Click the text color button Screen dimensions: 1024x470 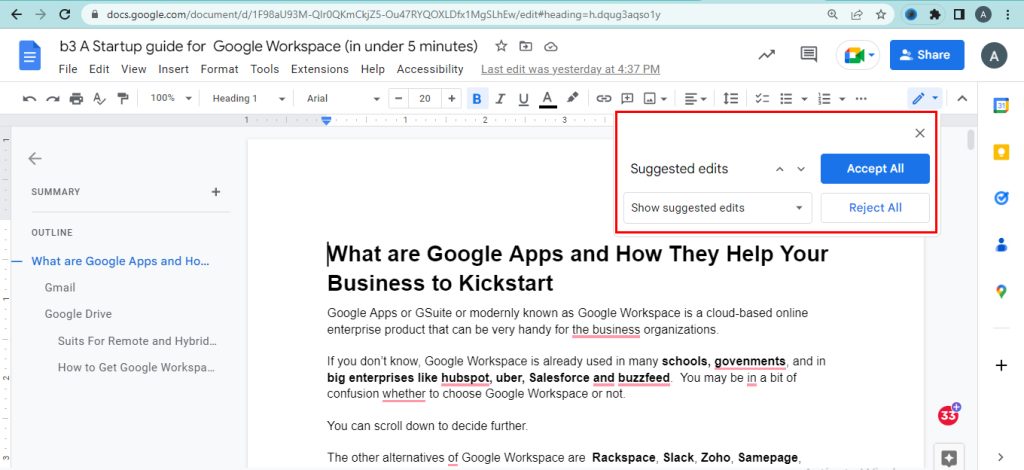[547, 99]
